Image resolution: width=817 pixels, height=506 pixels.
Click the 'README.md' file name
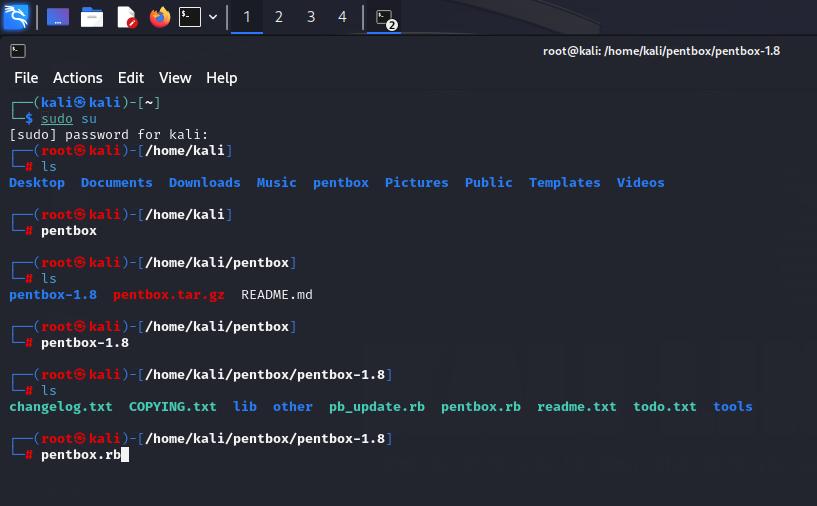[277, 294]
